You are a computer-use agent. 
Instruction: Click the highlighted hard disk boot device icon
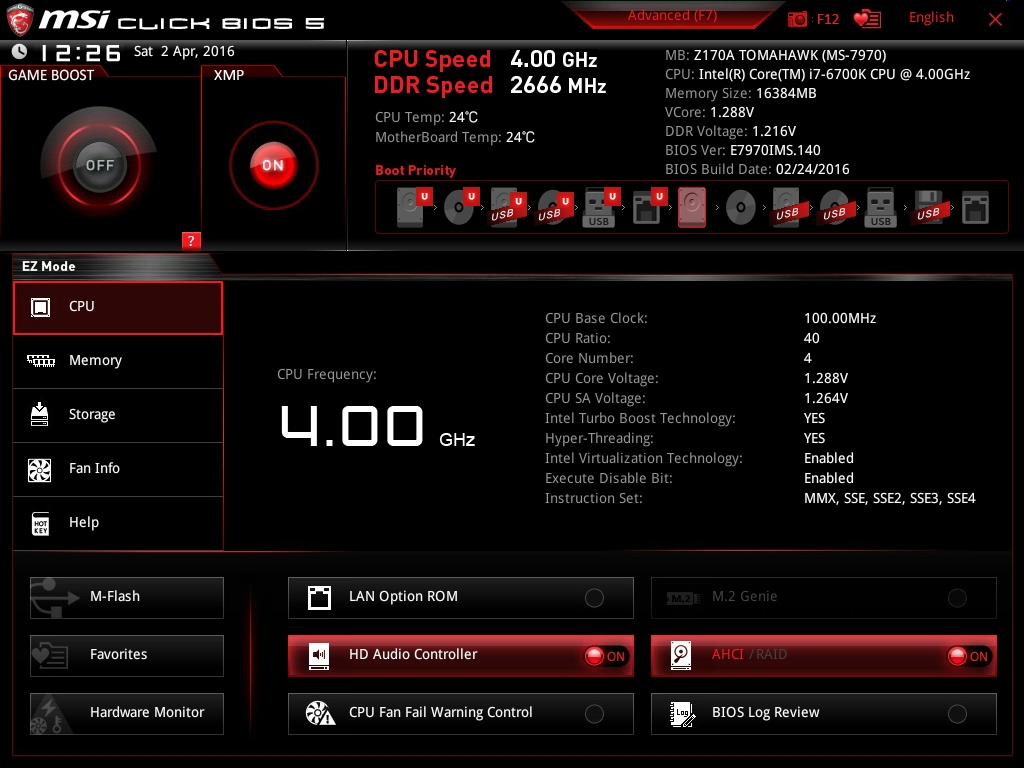692,208
